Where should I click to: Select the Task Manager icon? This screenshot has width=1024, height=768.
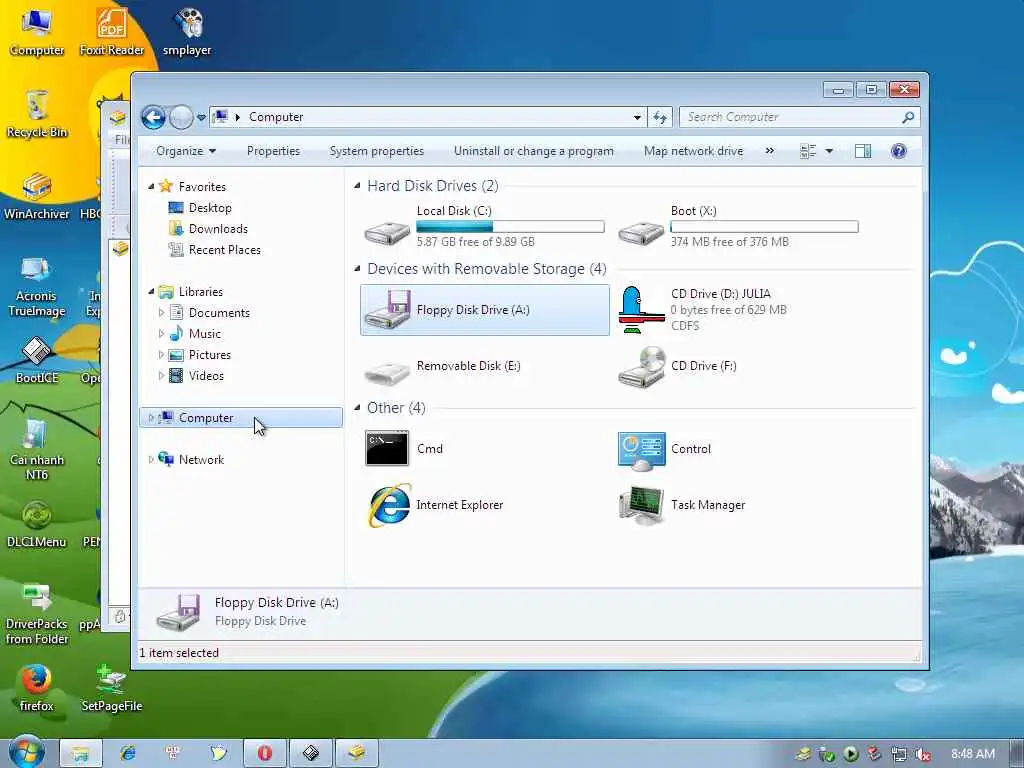click(x=641, y=505)
